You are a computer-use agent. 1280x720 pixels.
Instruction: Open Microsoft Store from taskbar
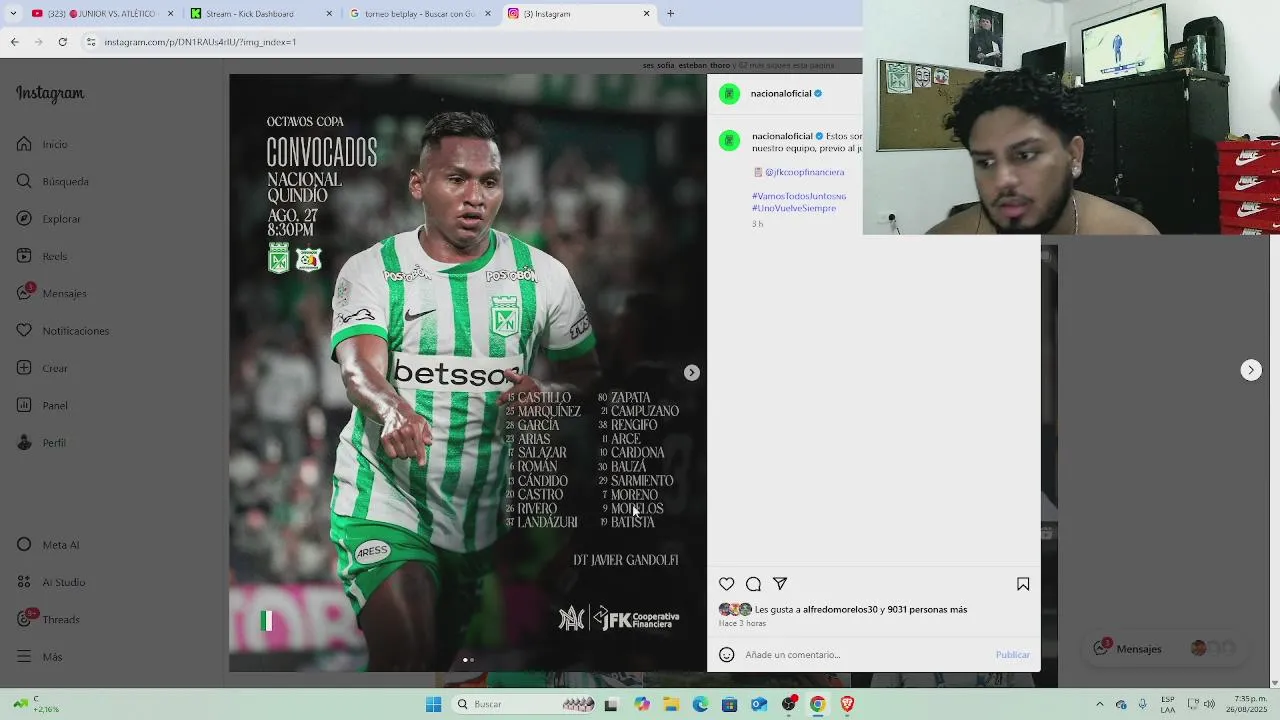[x=729, y=704]
